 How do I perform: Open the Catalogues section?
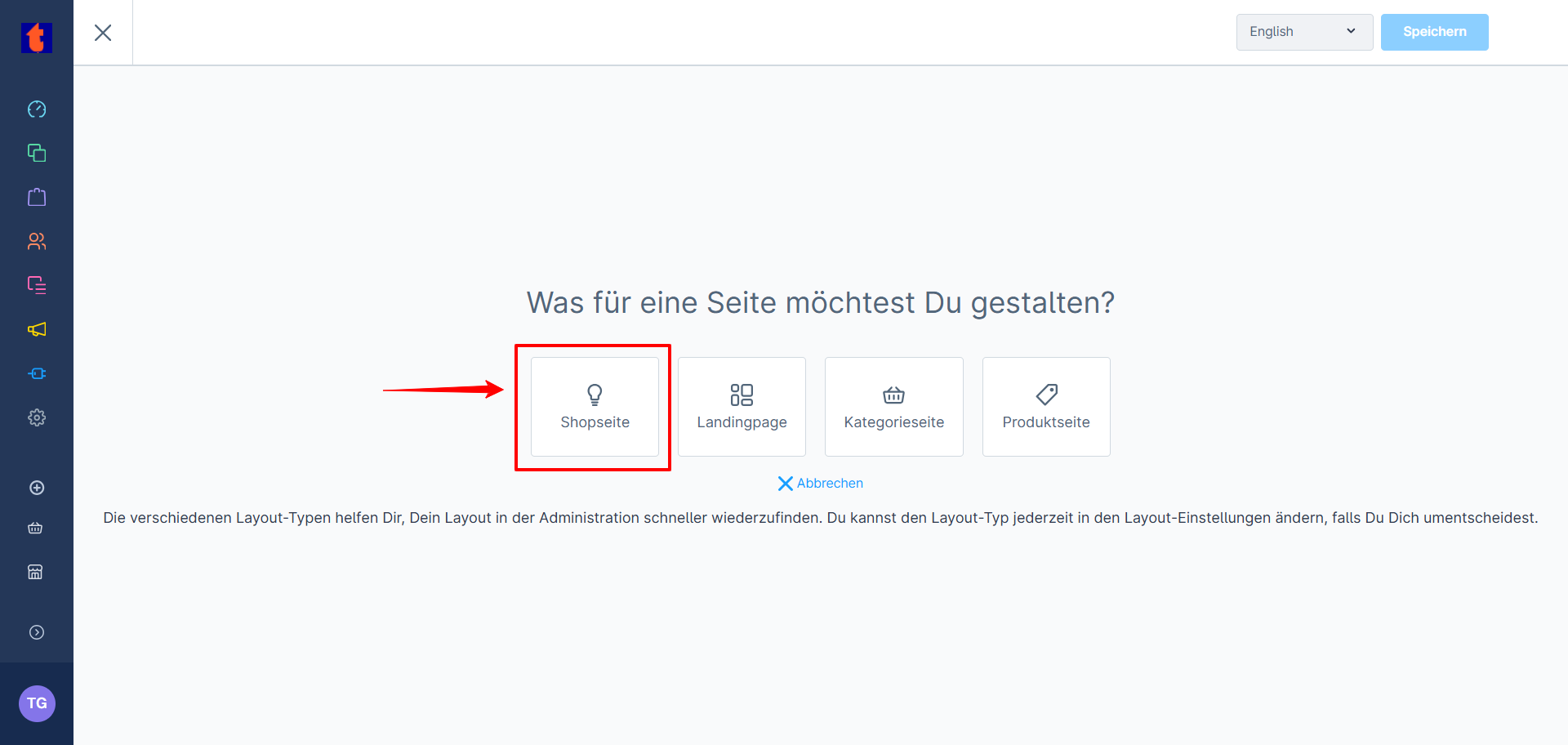37,153
